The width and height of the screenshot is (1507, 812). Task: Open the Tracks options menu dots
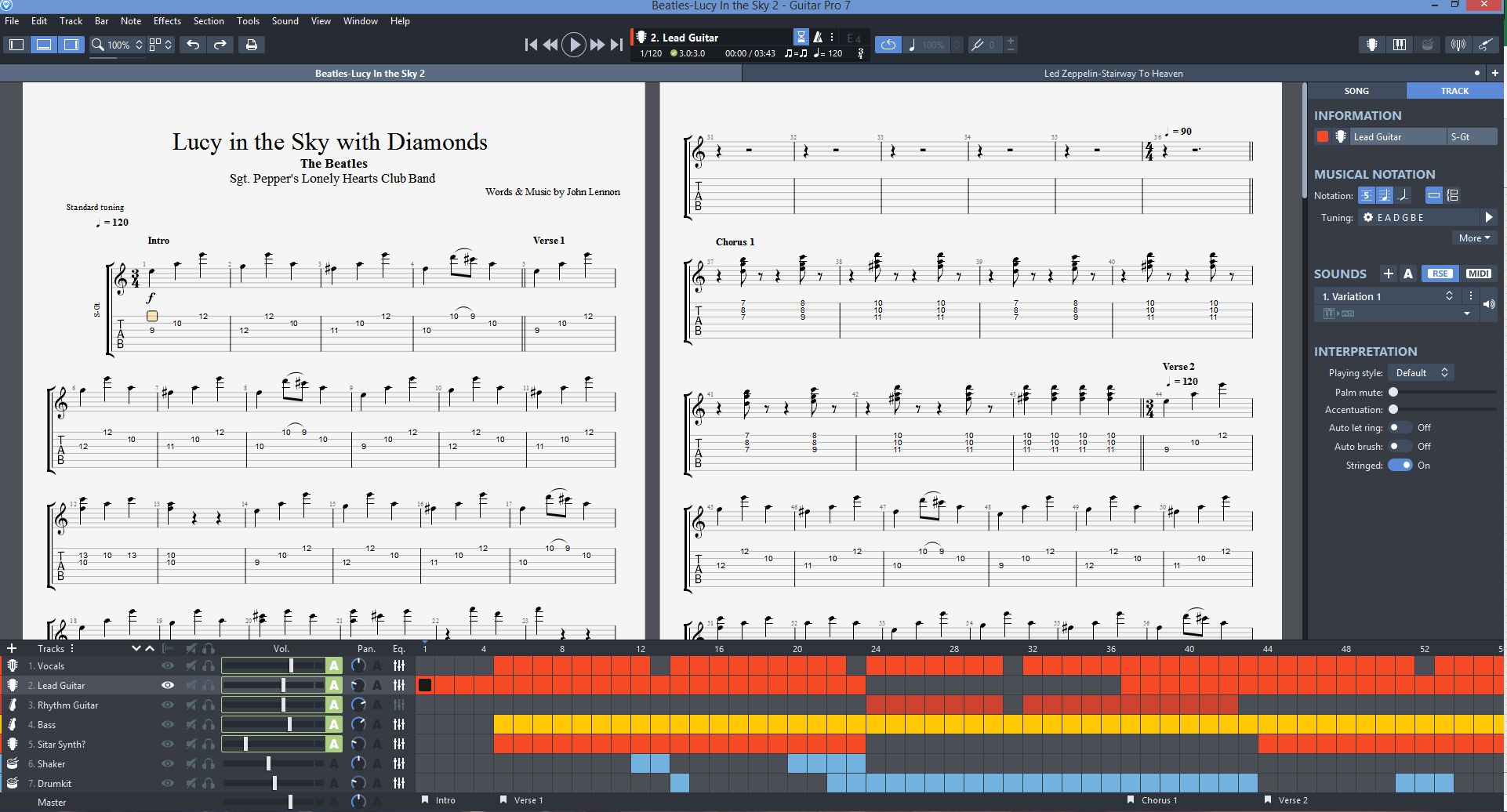(72, 648)
